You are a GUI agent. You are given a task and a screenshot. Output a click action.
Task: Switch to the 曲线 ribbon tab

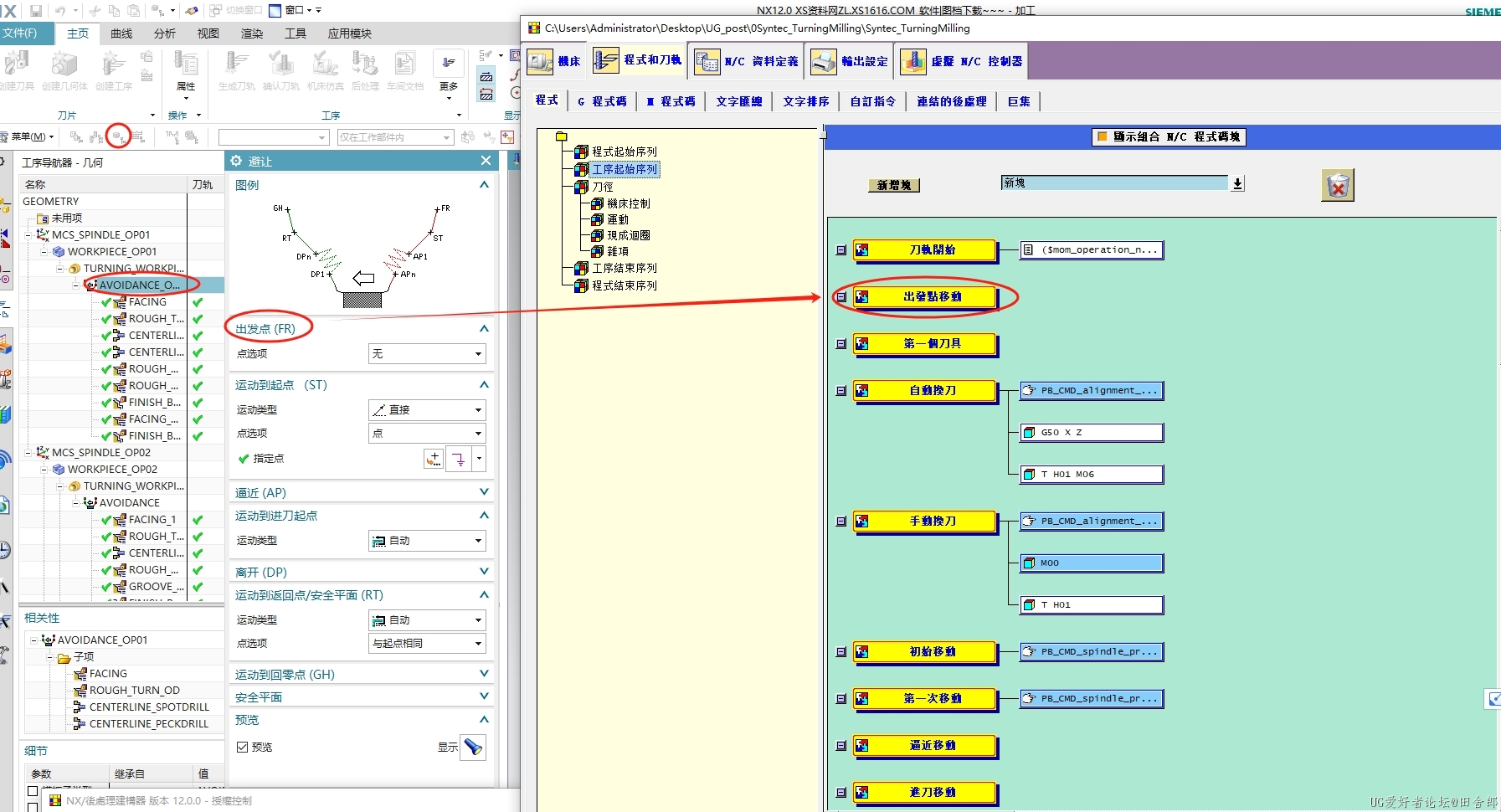121,33
